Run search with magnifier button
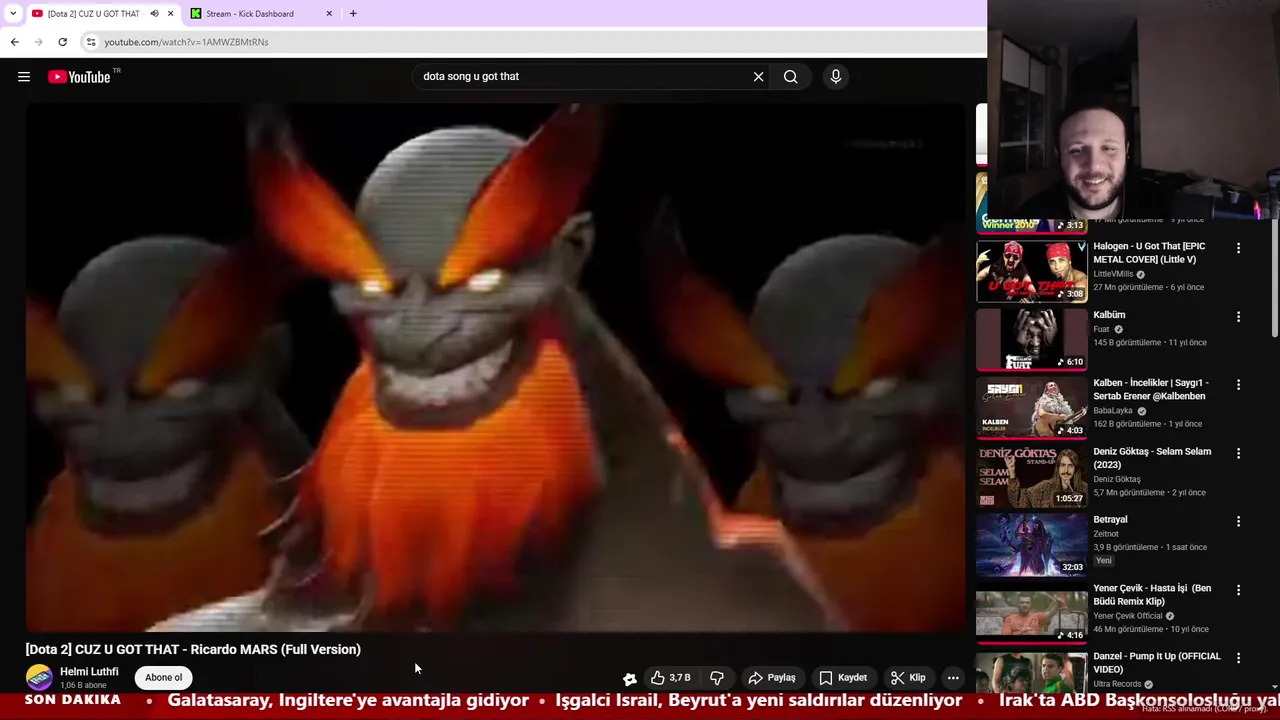Image resolution: width=1280 pixels, height=720 pixels. click(790, 77)
